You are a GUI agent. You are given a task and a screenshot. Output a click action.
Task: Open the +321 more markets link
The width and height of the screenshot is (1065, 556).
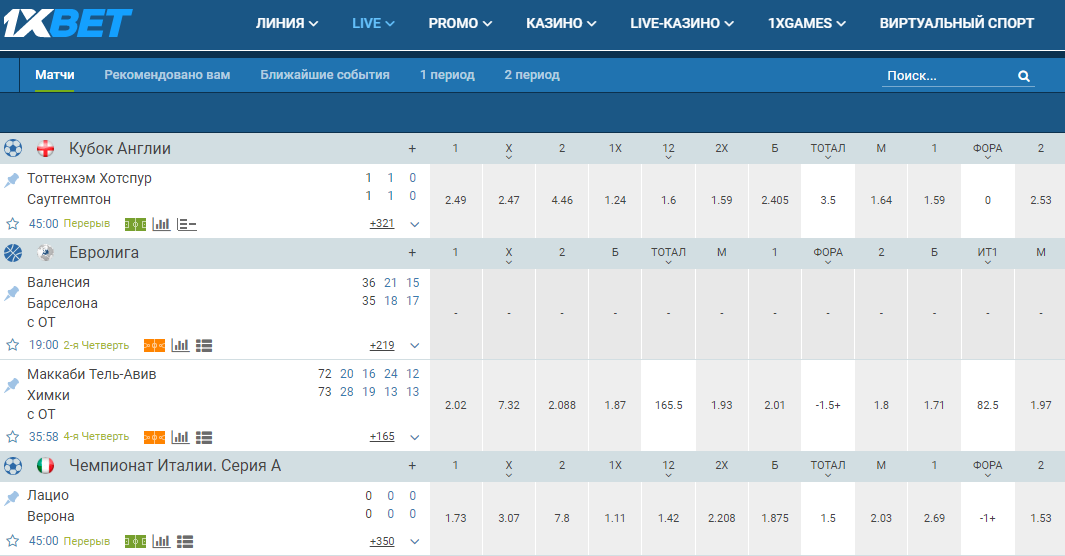tap(382, 223)
